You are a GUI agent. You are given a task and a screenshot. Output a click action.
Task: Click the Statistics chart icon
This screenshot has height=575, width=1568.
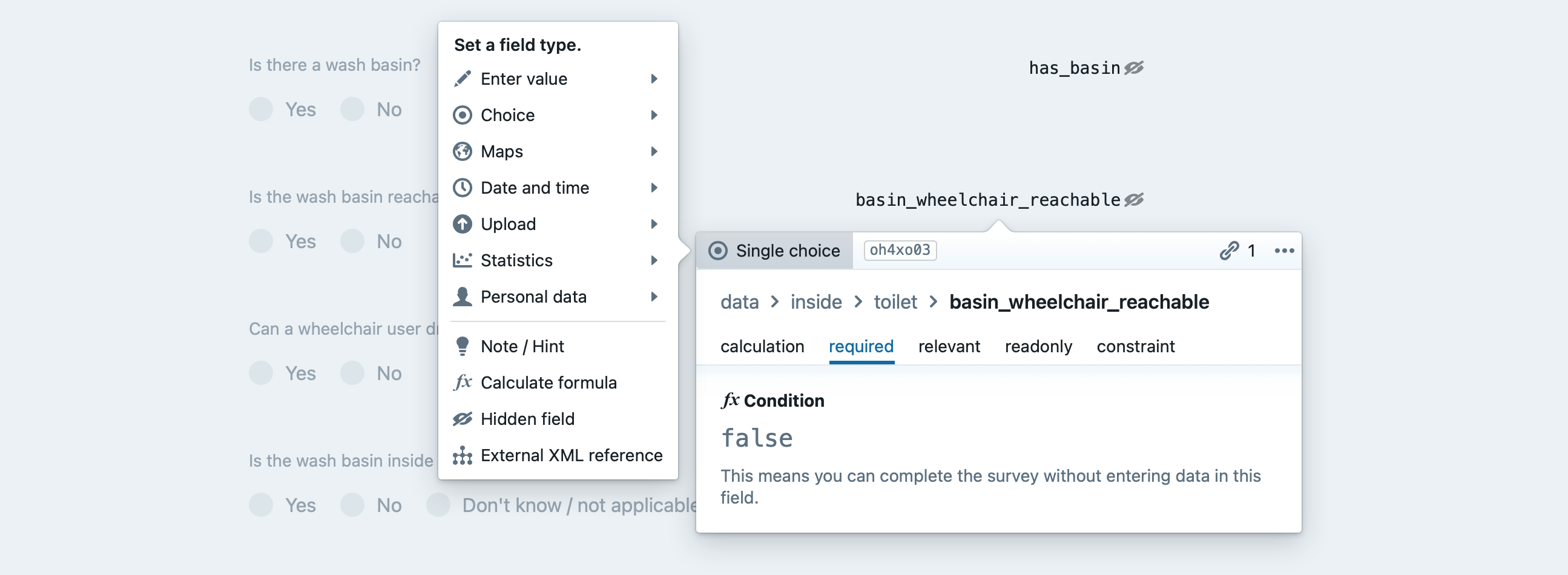point(462,260)
